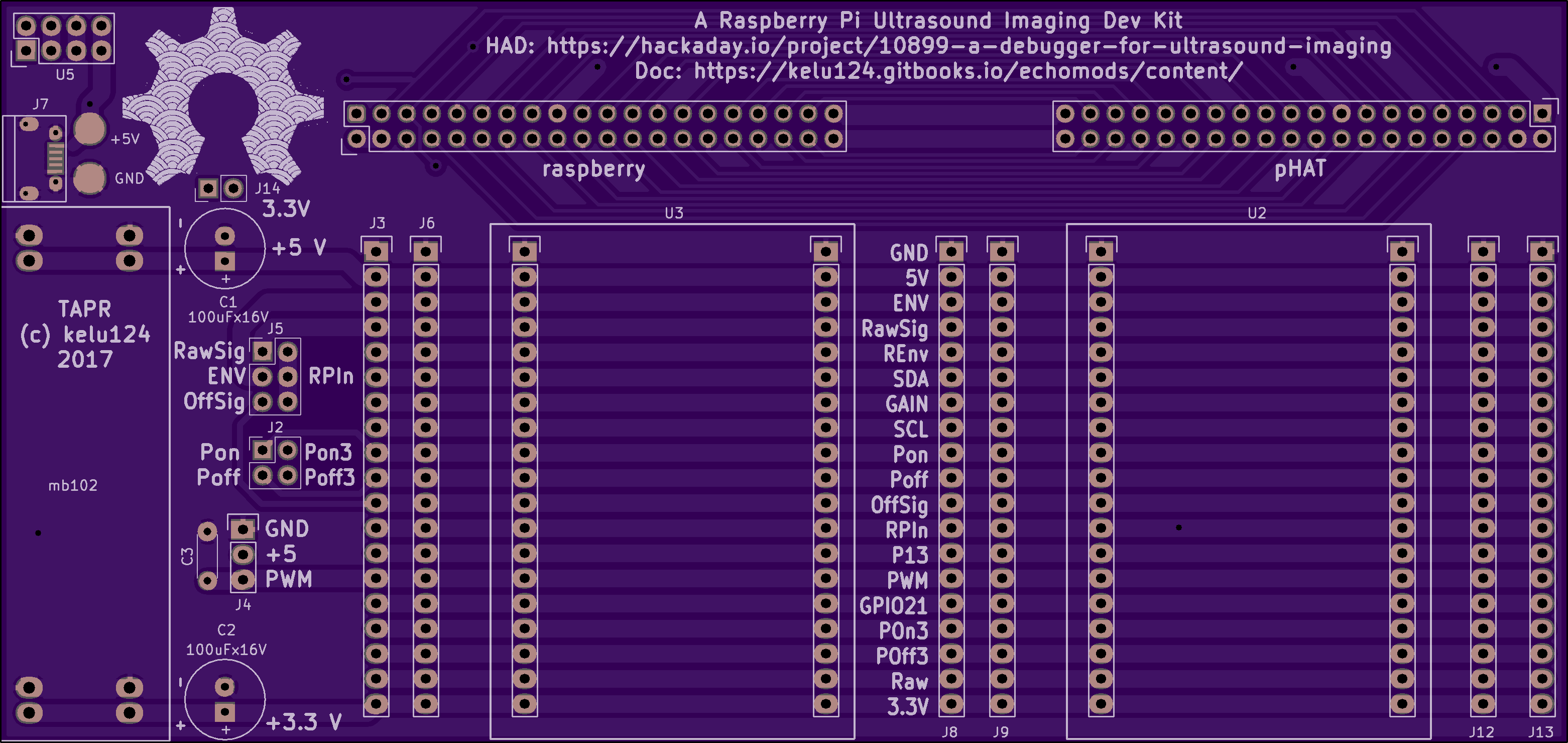Select the 'Raw' pin label
This screenshot has width=1568, height=743.
[909, 682]
